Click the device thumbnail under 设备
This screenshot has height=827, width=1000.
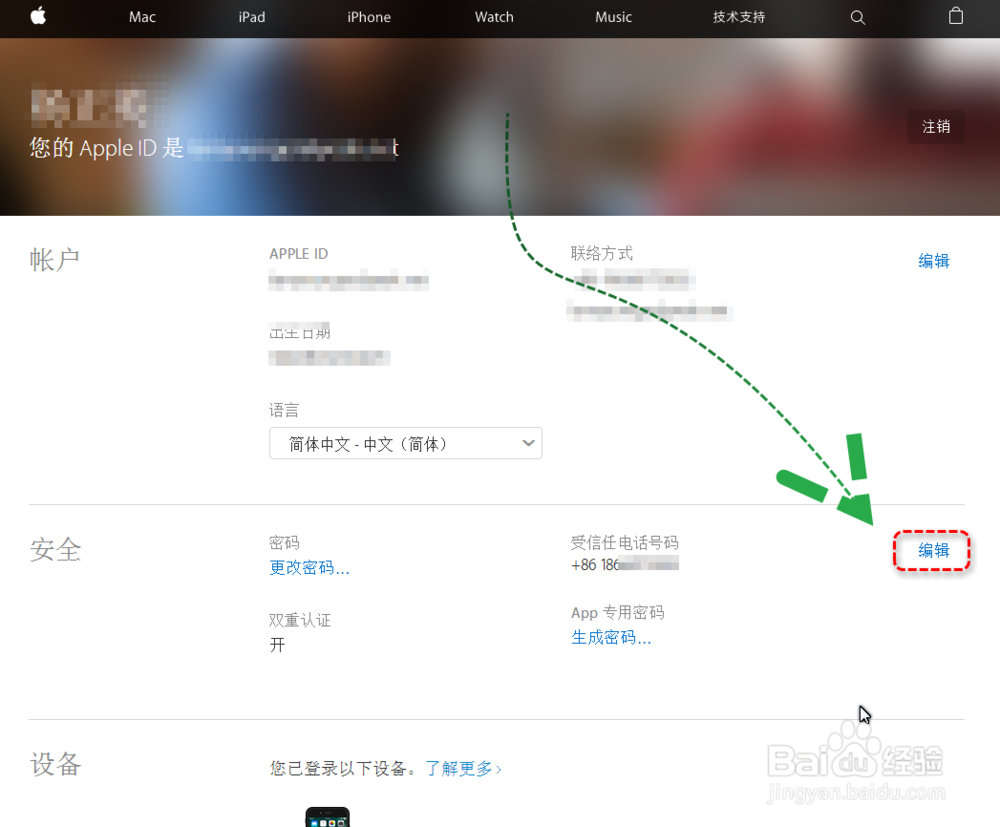click(x=327, y=817)
